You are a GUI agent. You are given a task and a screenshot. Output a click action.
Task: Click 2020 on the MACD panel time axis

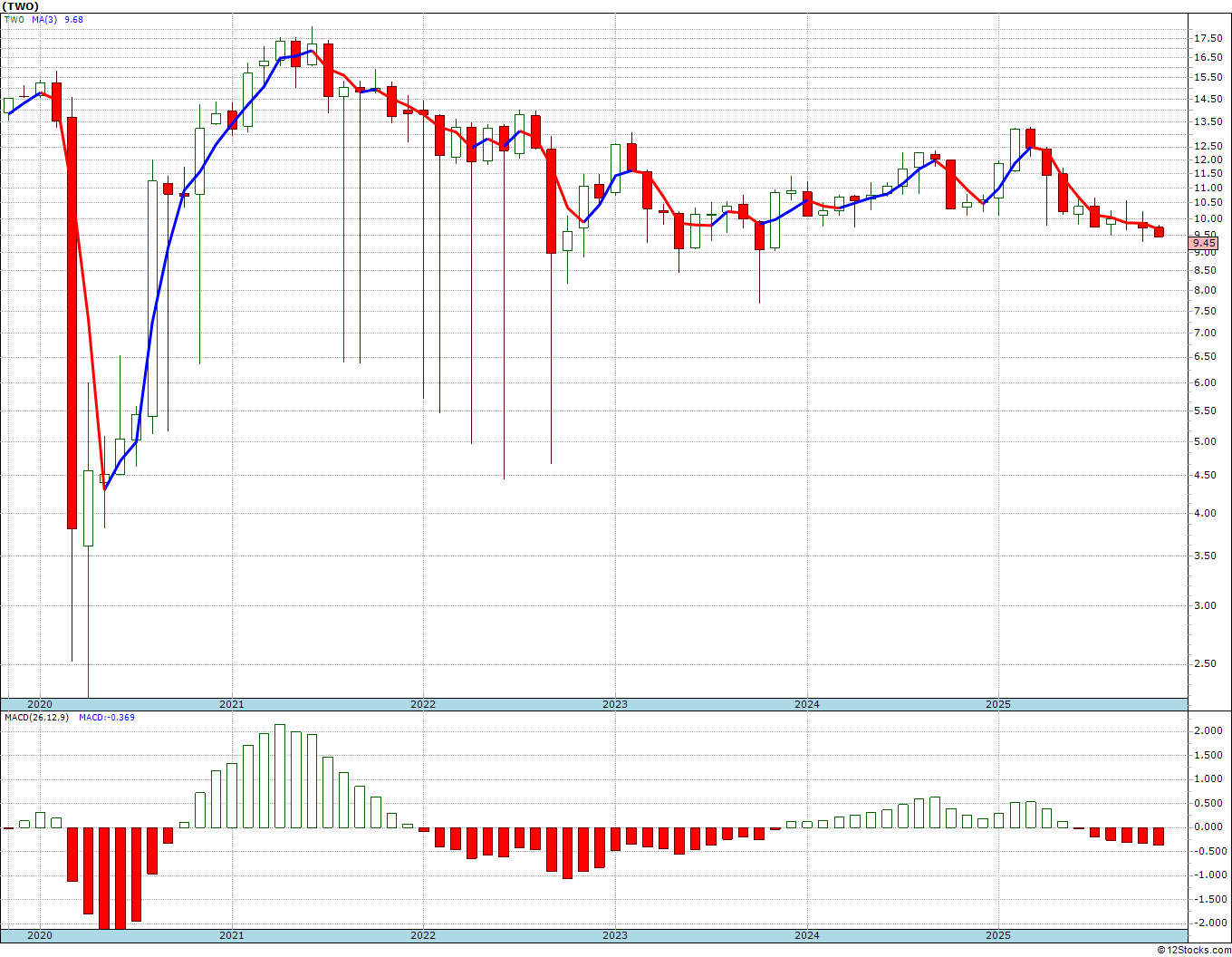[x=39, y=935]
